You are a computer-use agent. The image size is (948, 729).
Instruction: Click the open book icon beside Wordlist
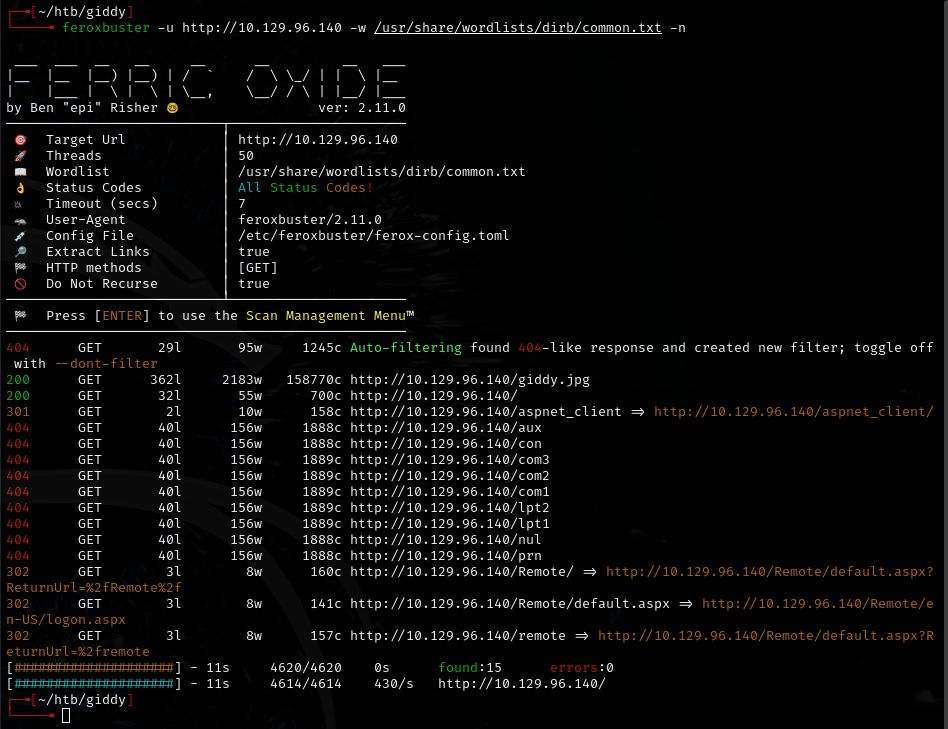pyautogui.click(x=20, y=172)
